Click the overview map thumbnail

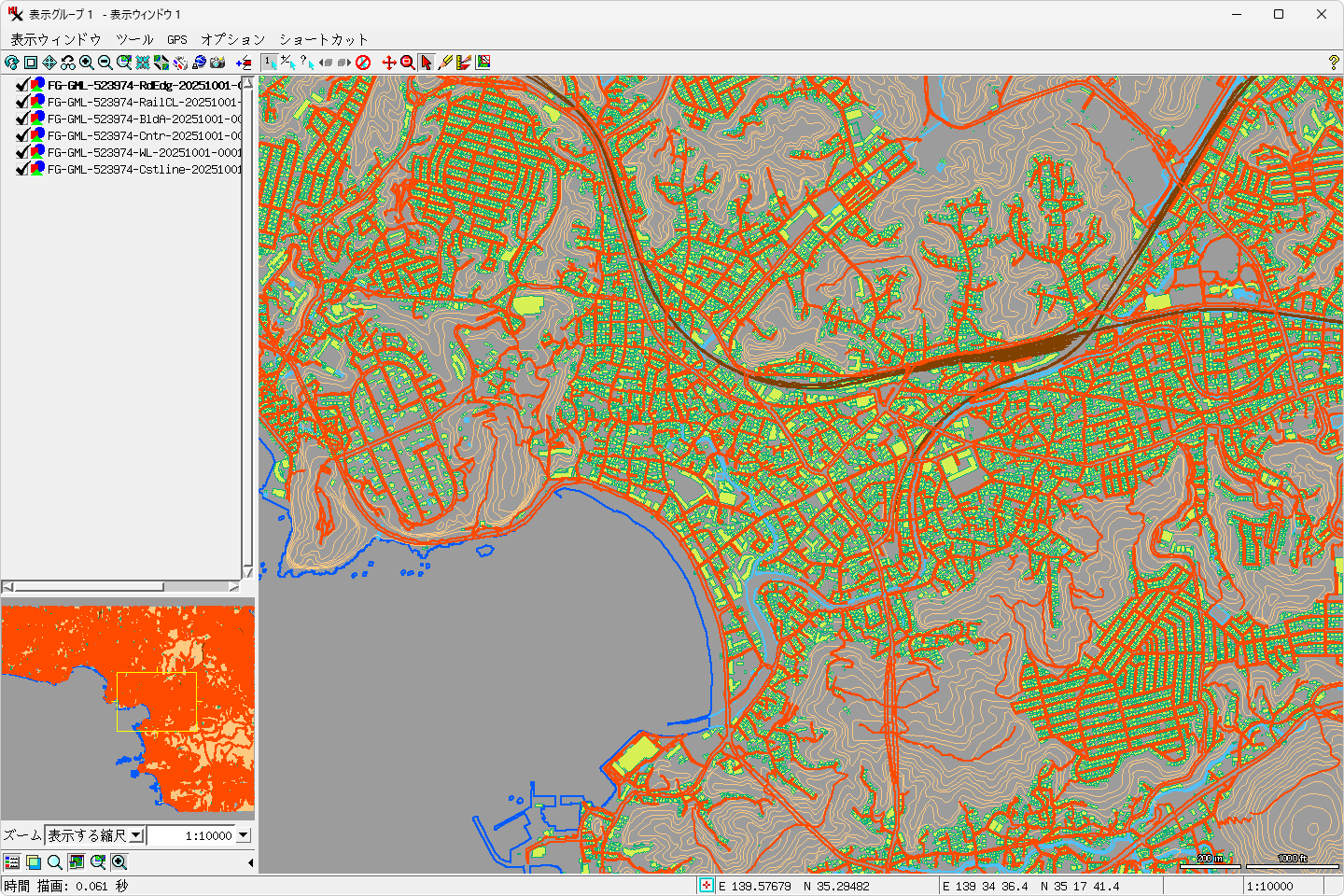[x=128, y=707]
